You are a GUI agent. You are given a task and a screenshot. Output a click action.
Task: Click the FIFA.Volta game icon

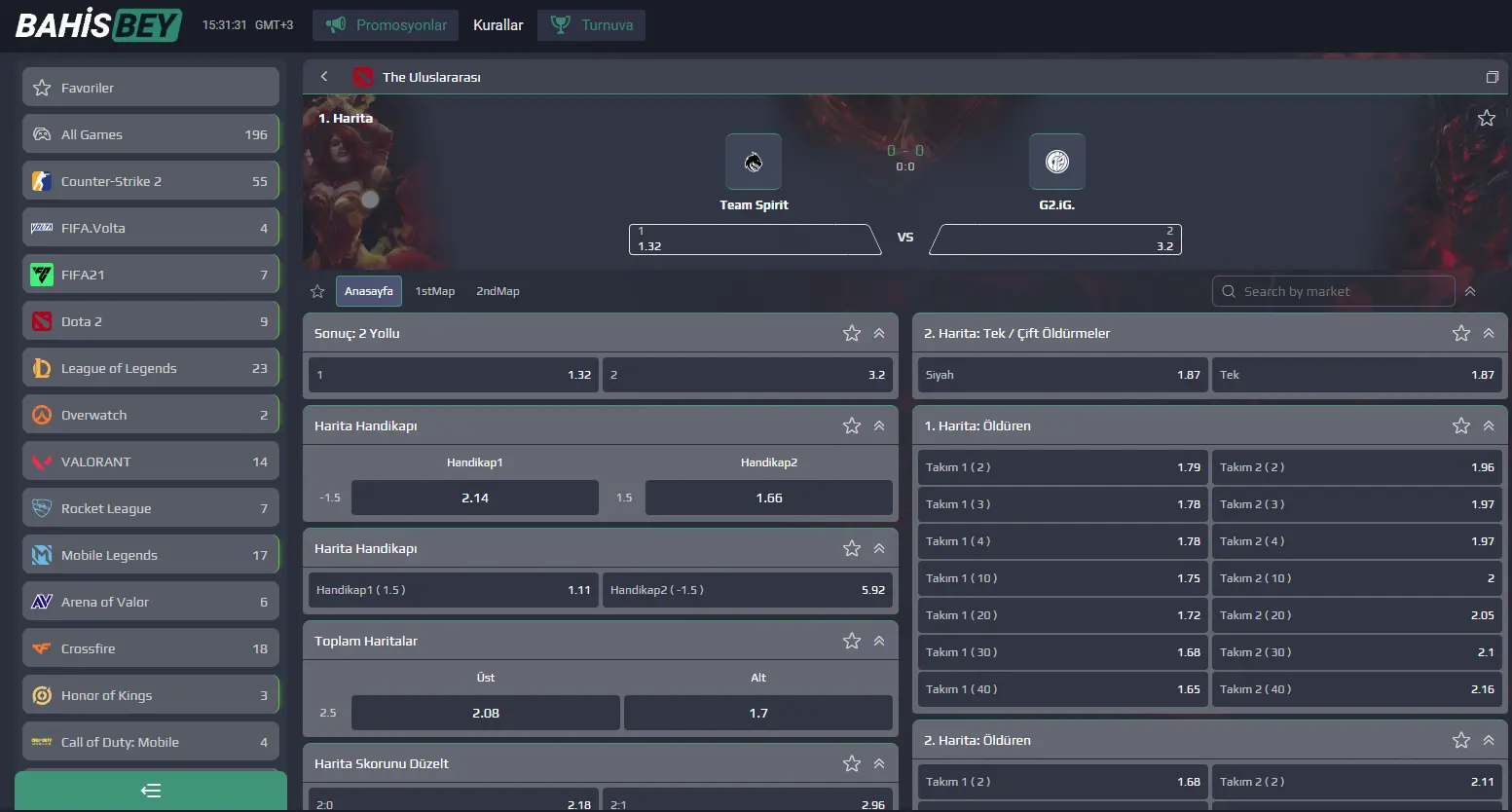point(42,228)
